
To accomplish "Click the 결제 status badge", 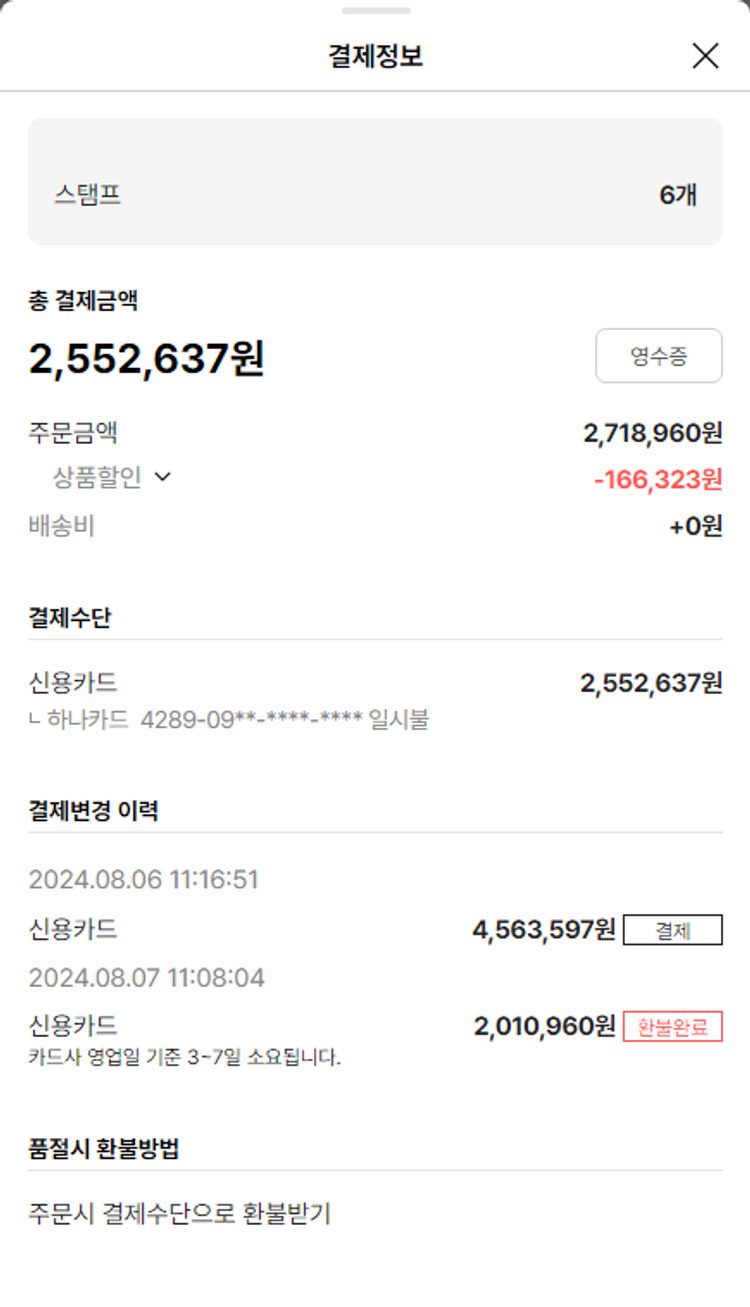I will (x=672, y=930).
